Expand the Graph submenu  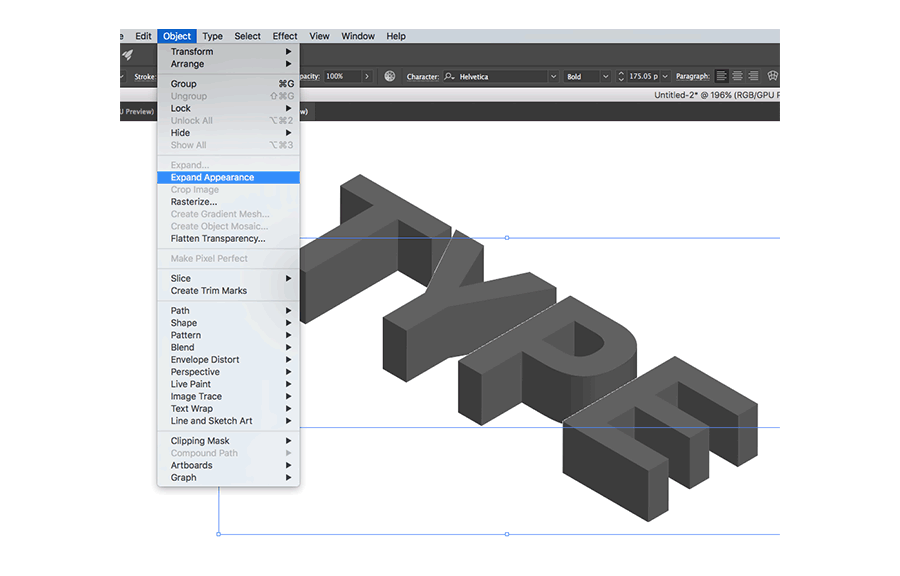(228, 478)
